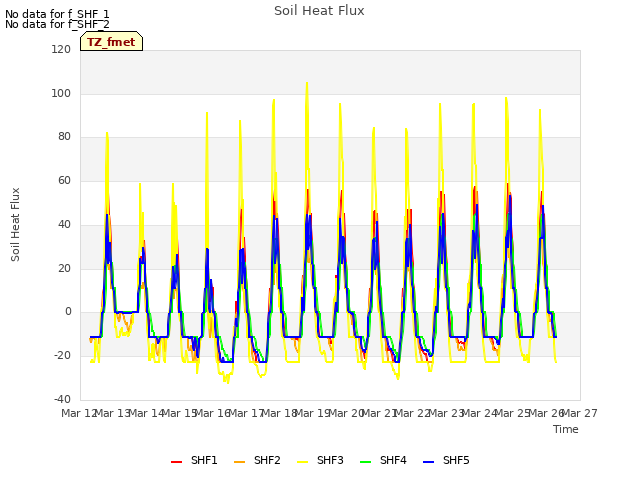This screenshot has width=640, height=480.
Task: Click the 120 y-axis tick label
Action: coord(61,49)
